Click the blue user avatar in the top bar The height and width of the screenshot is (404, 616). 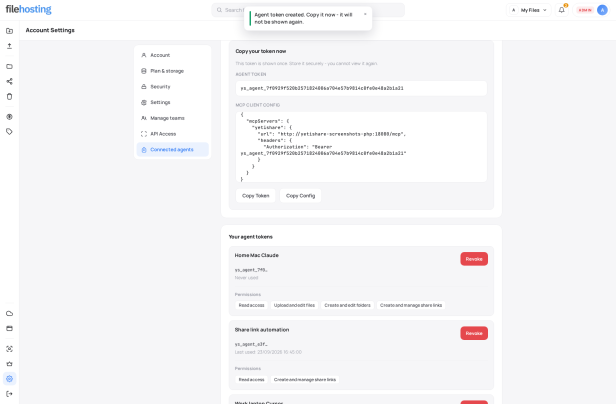click(x=602, y=10)
